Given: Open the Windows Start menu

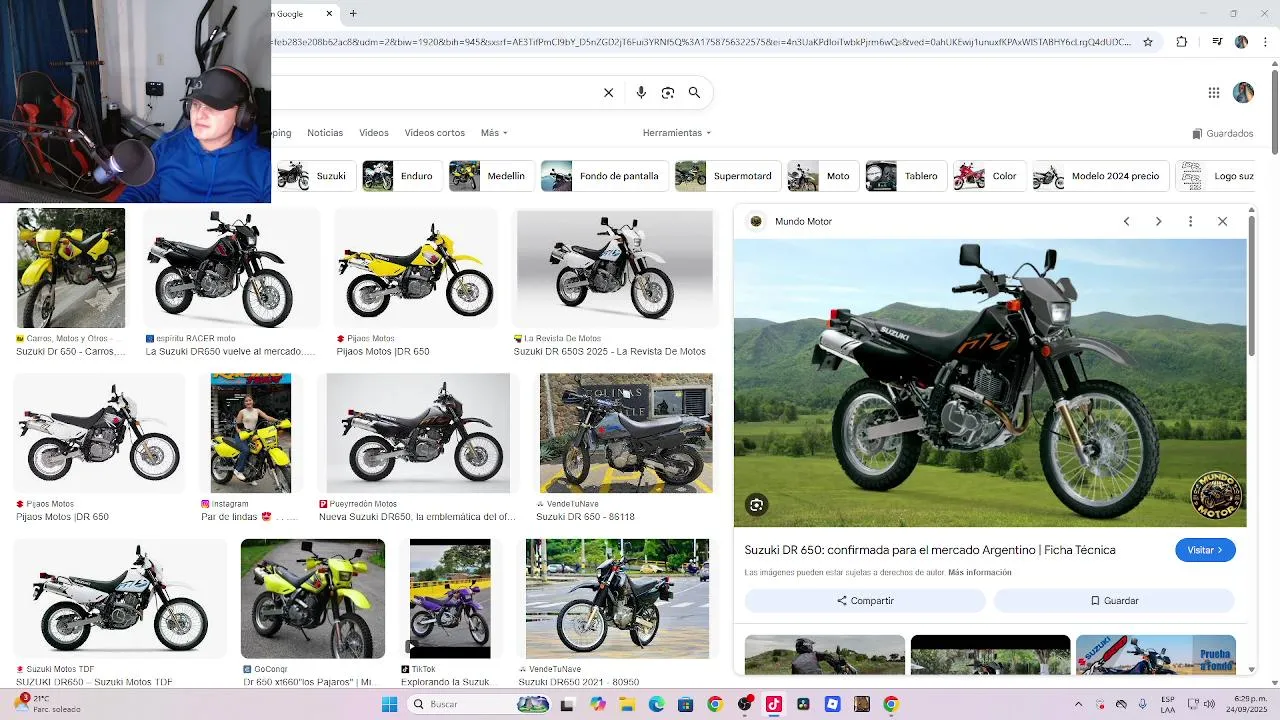Looking at the screenshot, I should 389,704.
